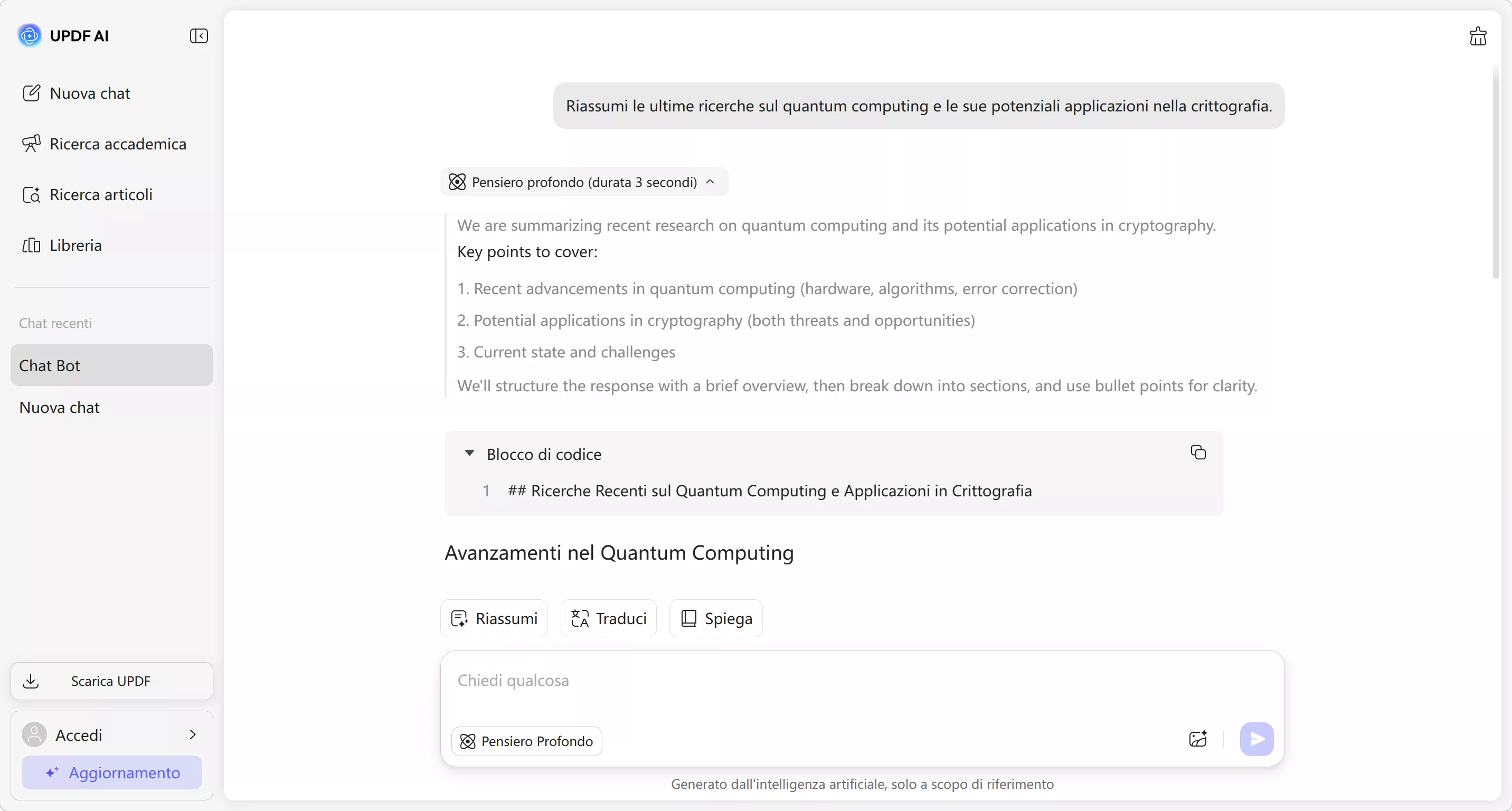Open the Nuova chat recent conversation
Screen dimensions: 1512x811
[59, 407]
